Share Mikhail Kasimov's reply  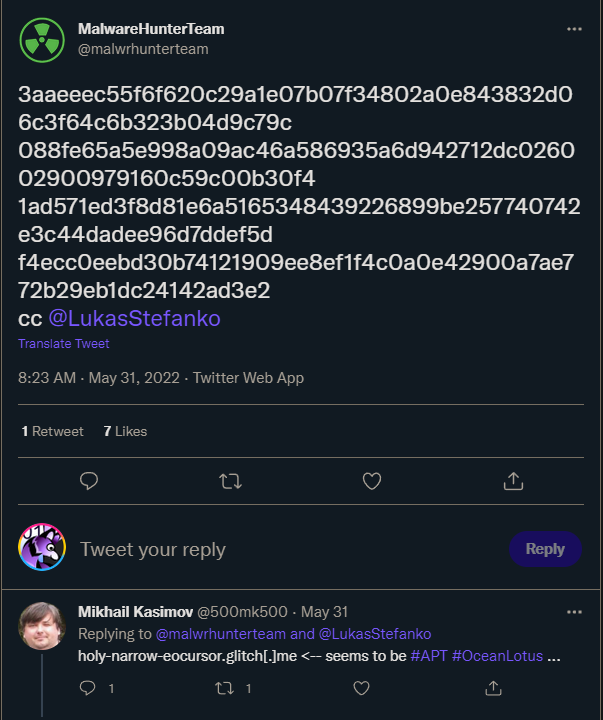click(493, 688)
